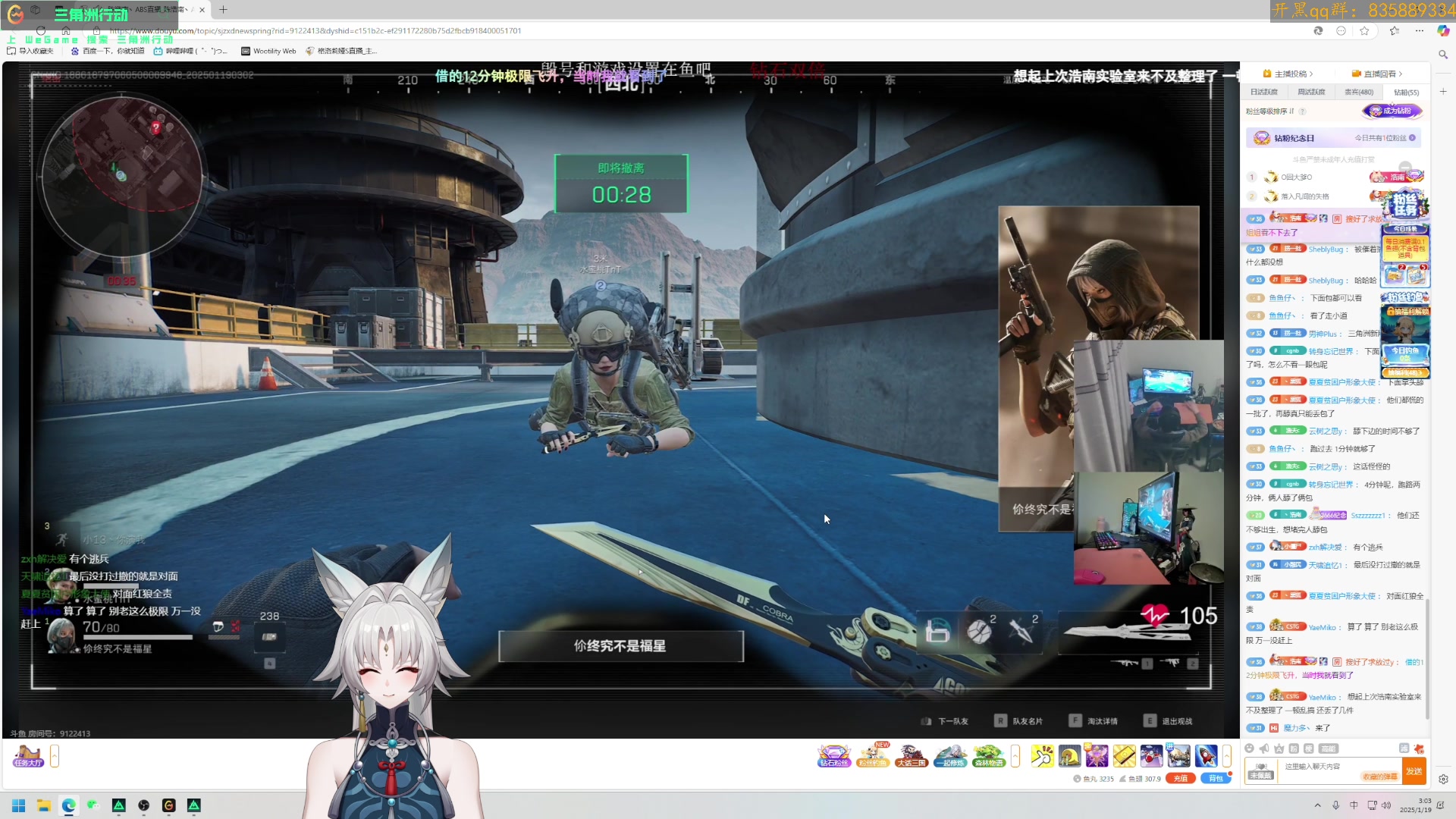Switch to the 周活跃度 tab

point(1311,92)
